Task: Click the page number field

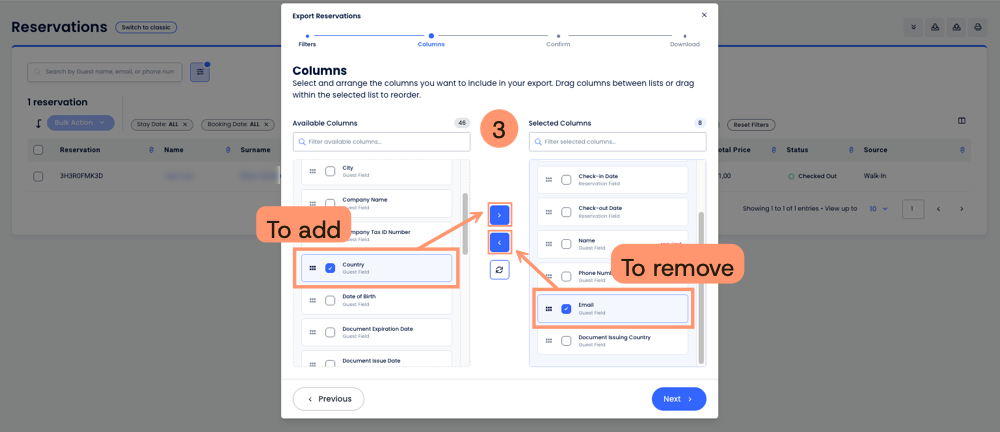Action: click(913, 209)
